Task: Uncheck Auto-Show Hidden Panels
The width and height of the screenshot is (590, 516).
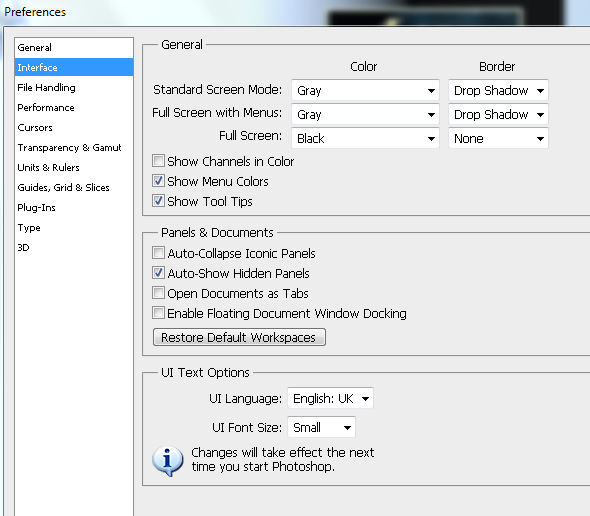Action: (x=158, y=272)
